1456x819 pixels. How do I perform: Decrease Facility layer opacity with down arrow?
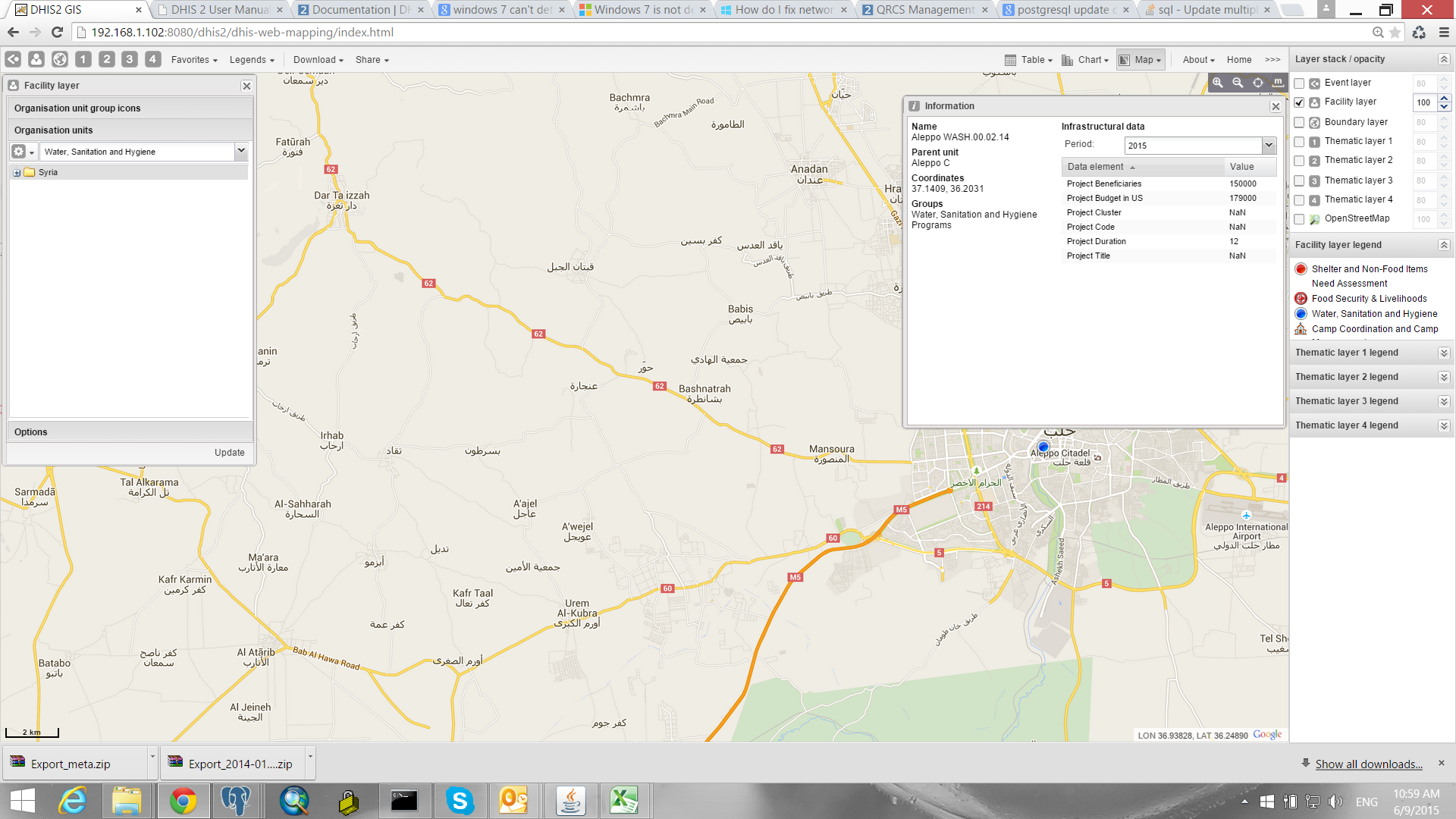[x=1444, y=107]
